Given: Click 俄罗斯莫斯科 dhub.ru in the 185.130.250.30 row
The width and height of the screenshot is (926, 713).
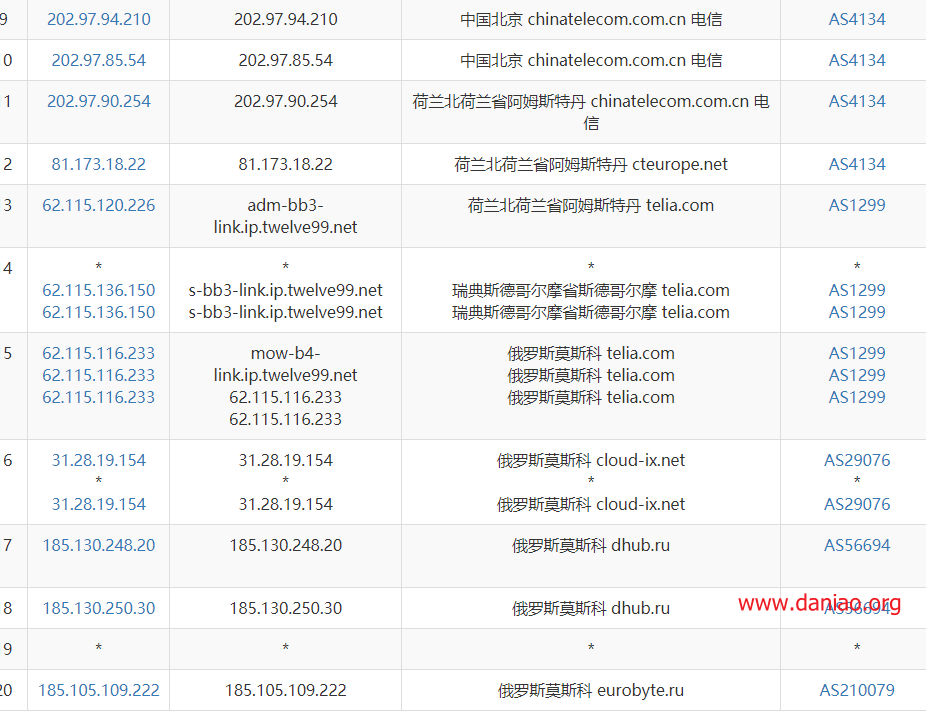Looking at the screenshot, I should 591,608.
